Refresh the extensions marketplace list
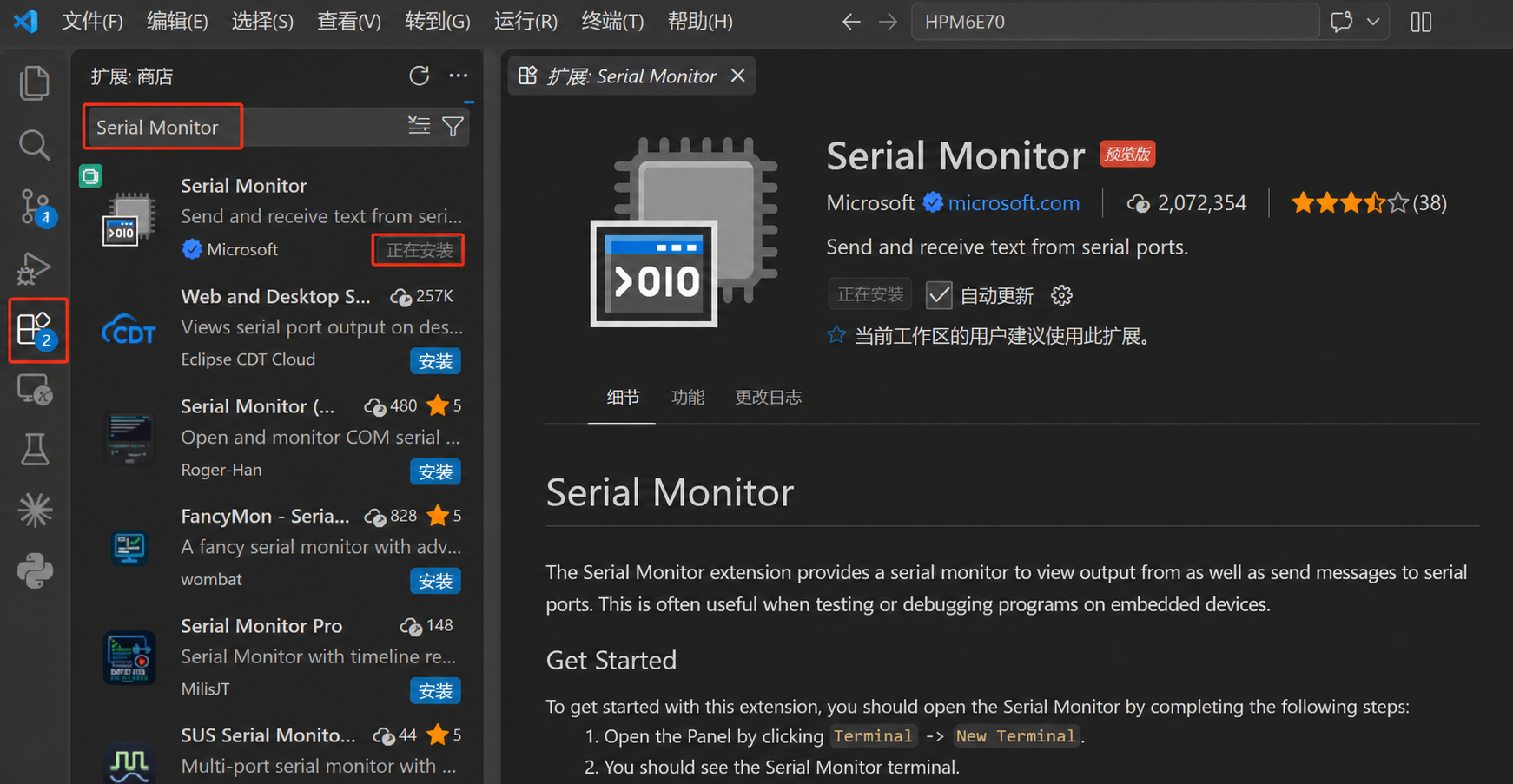Image resolution: width=1513 pixels, height=784 pixels. [x=420, y=76]
